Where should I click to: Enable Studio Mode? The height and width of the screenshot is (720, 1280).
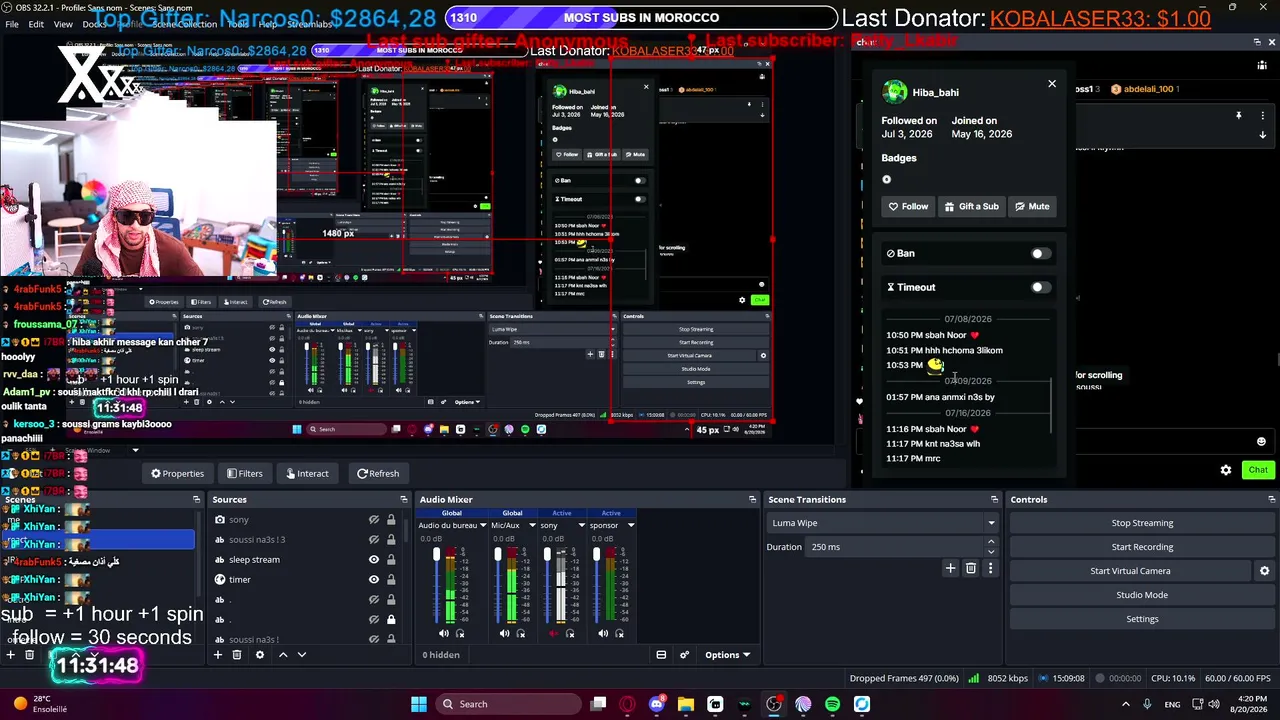1142,595
